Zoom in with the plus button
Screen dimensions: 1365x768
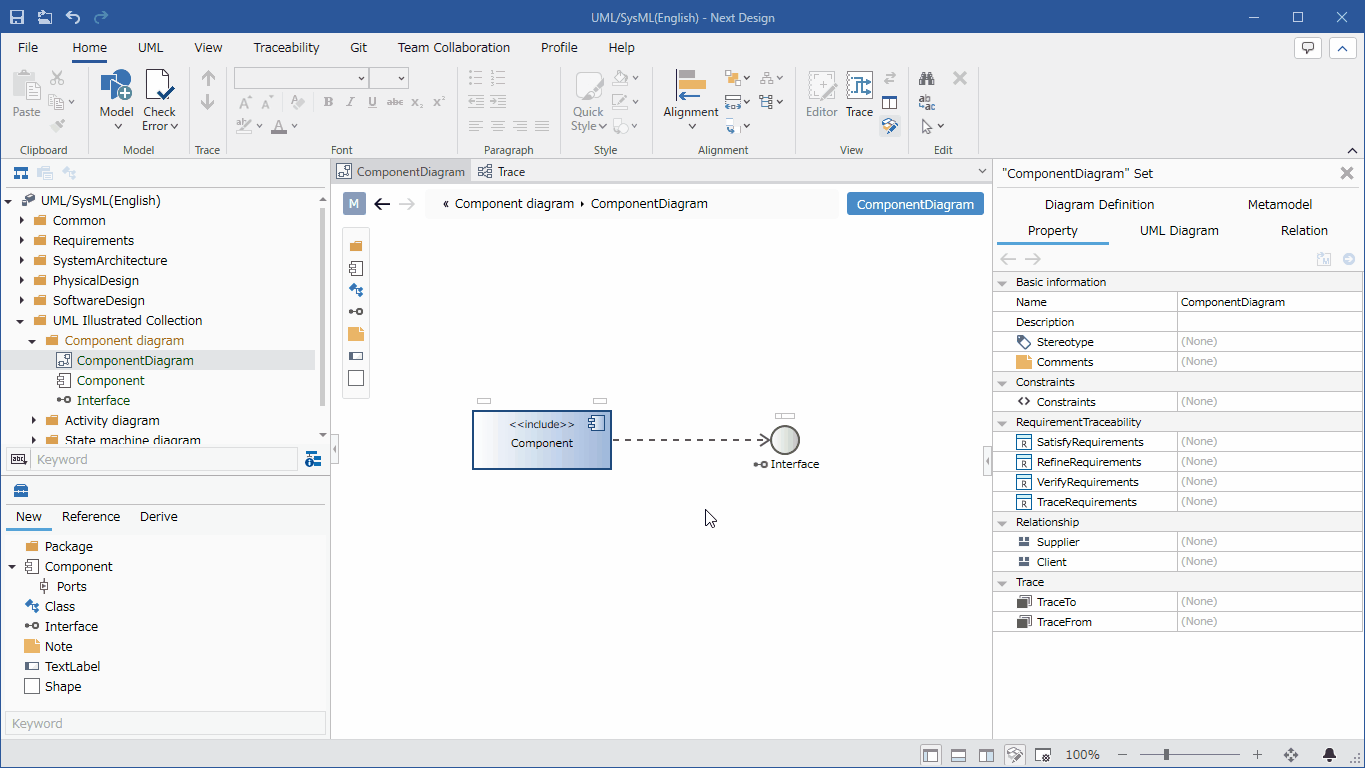point(1258,755)
